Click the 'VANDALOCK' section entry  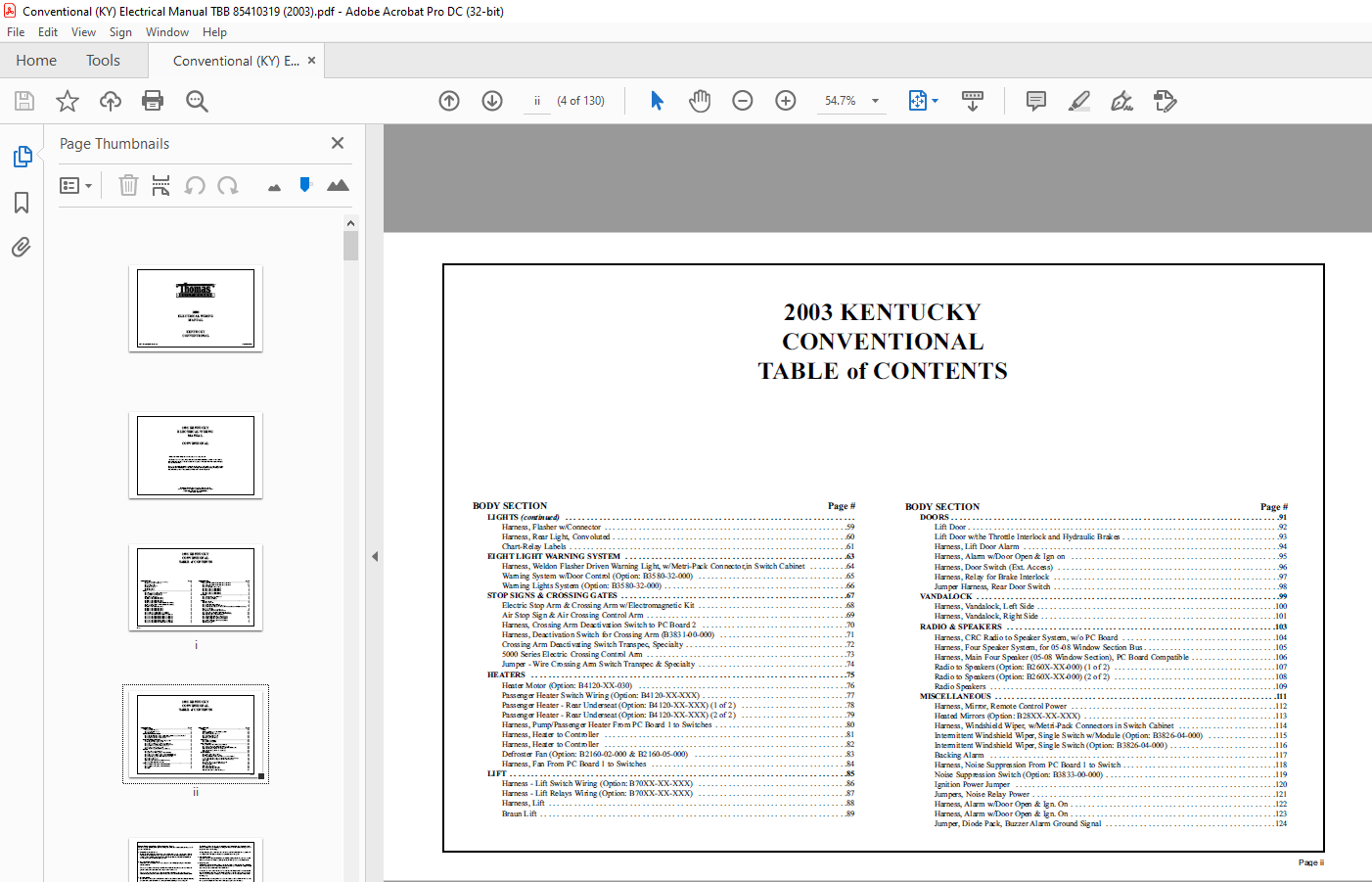coord(945,596)
